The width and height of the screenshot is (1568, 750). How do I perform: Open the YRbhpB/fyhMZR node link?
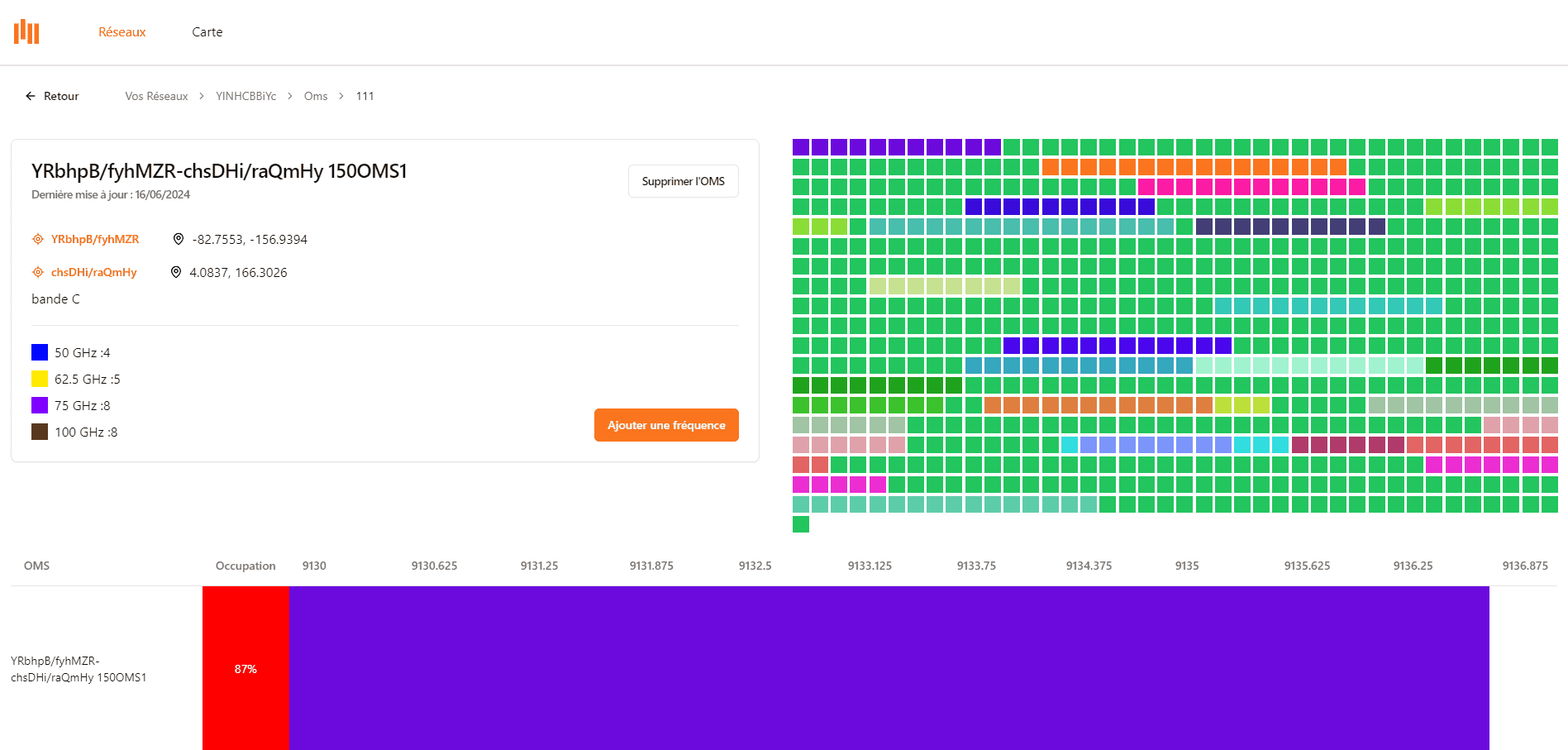[95, 240]
